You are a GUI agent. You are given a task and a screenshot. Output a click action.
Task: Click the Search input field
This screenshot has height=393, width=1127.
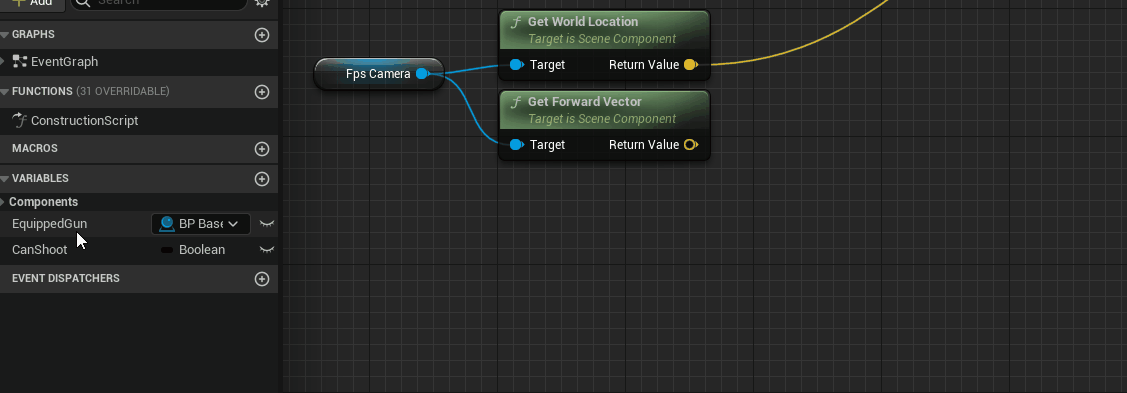pos(159,3)
